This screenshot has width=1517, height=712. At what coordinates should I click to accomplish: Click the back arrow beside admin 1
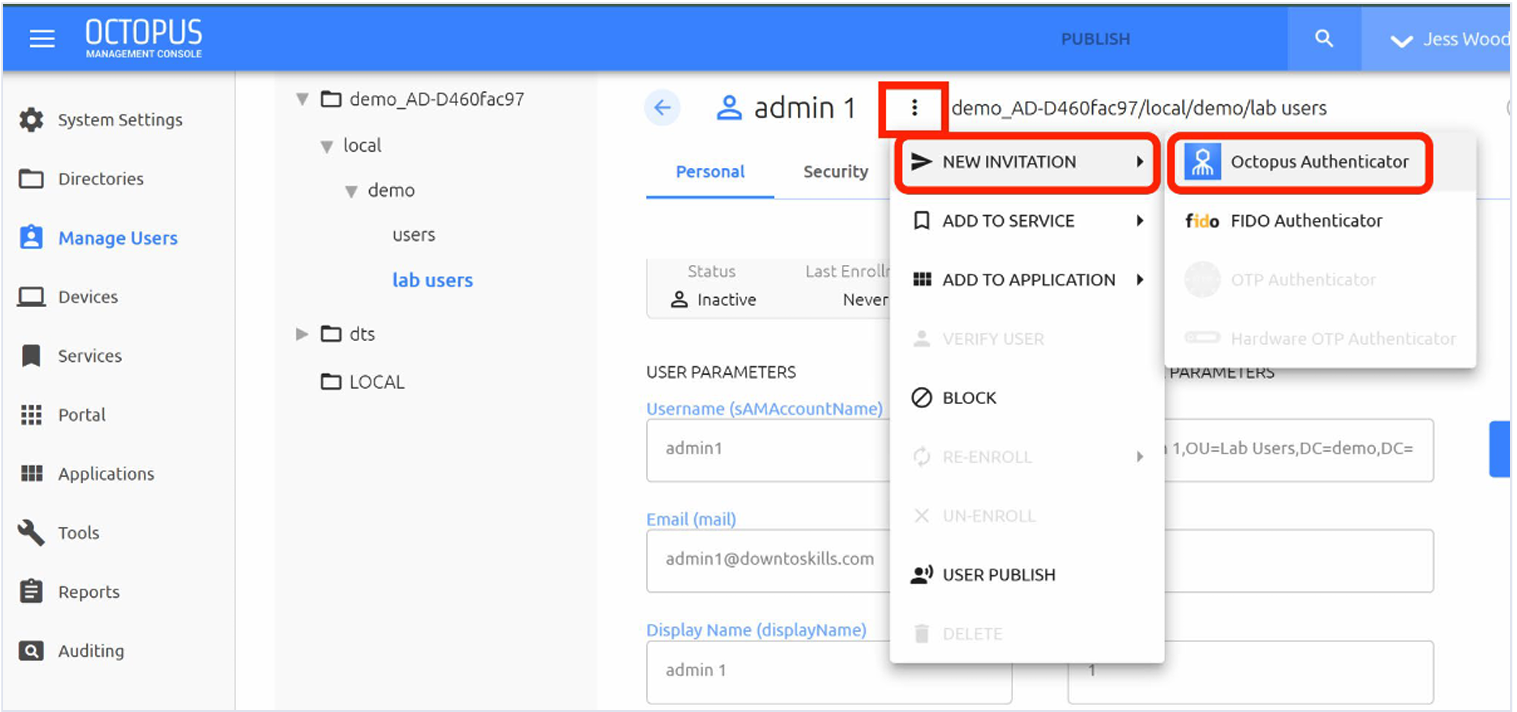[x=662, y=108]
